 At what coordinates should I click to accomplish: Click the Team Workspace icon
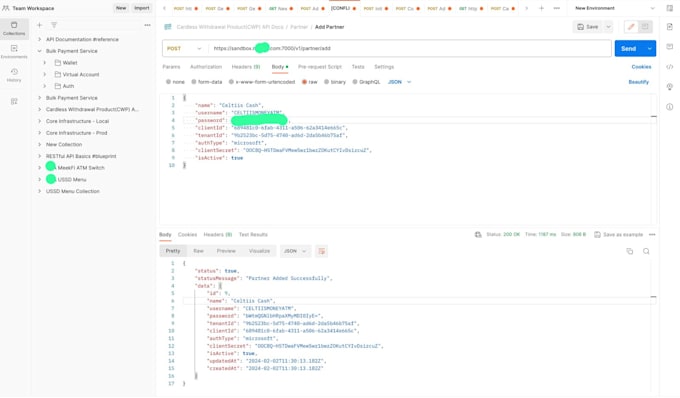tap(6, 8)
